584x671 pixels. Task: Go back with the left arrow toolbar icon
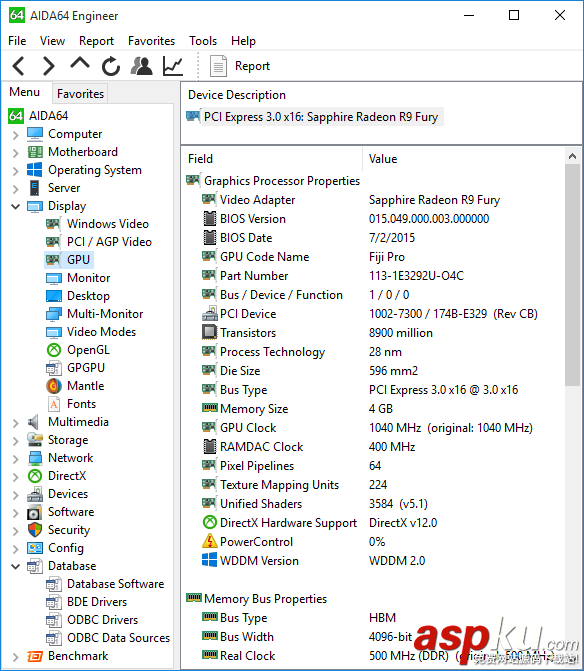click(19, 66)
